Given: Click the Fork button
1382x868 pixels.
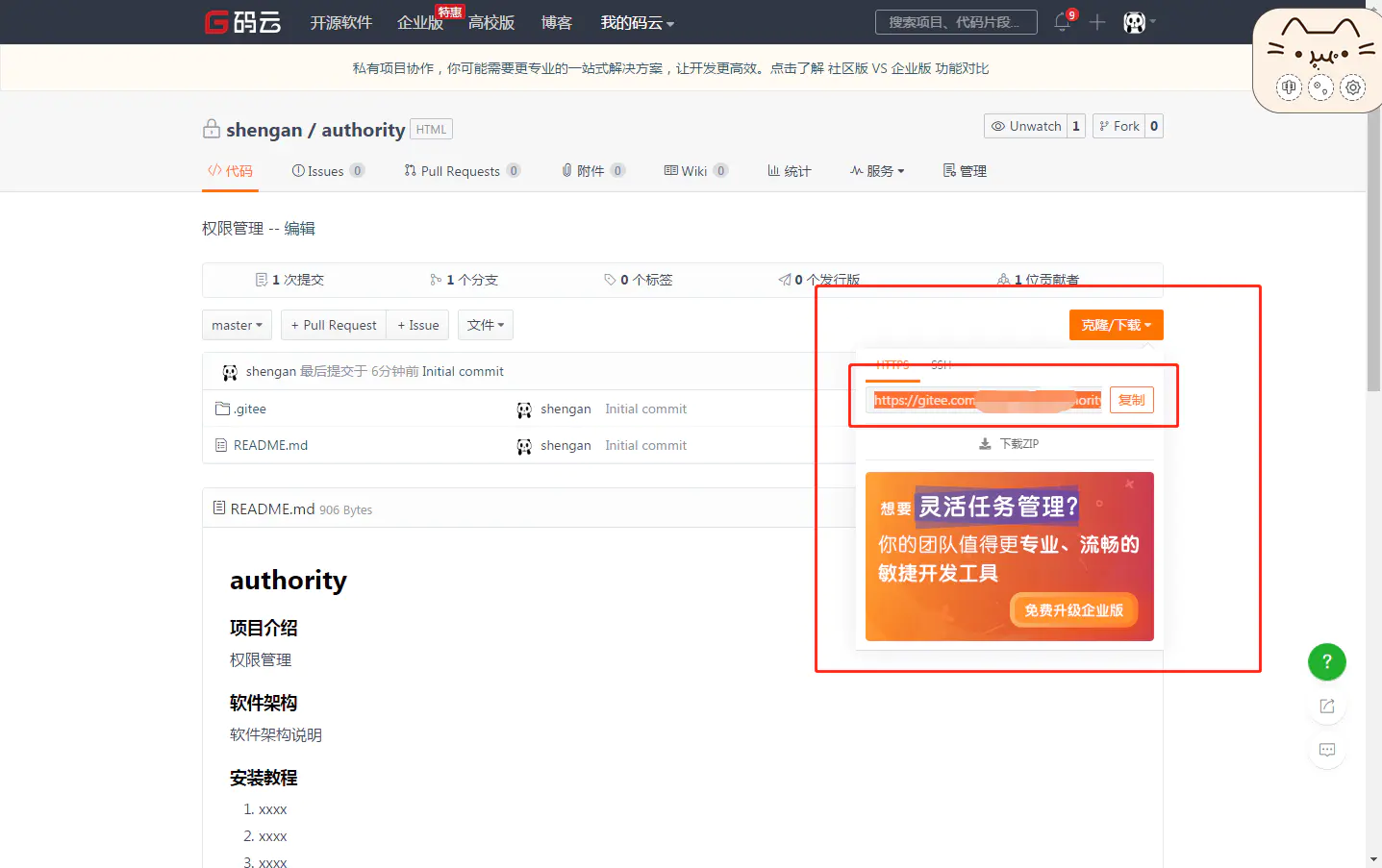Looking at the screenshot, I should tap(1119, 126).
